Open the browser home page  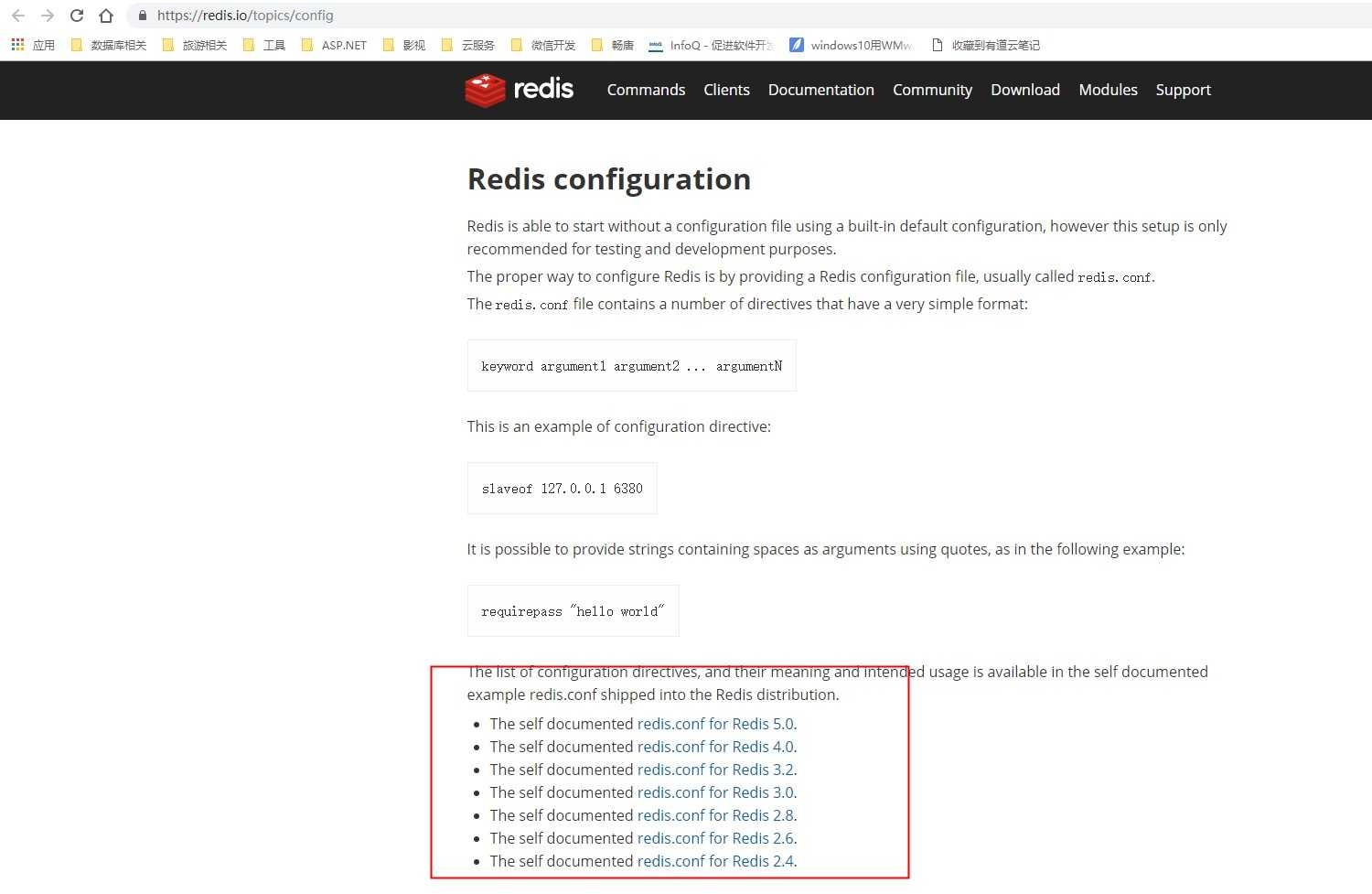pos(106,16)
